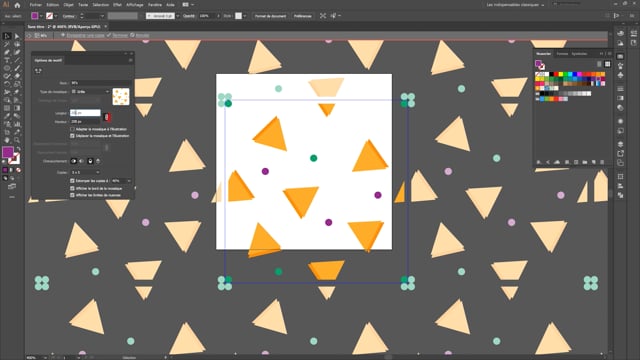Image resolution: width=640 pixels, height=360 pixels.
Task: Select the Gradient tool
Action: tap(17, 108)
